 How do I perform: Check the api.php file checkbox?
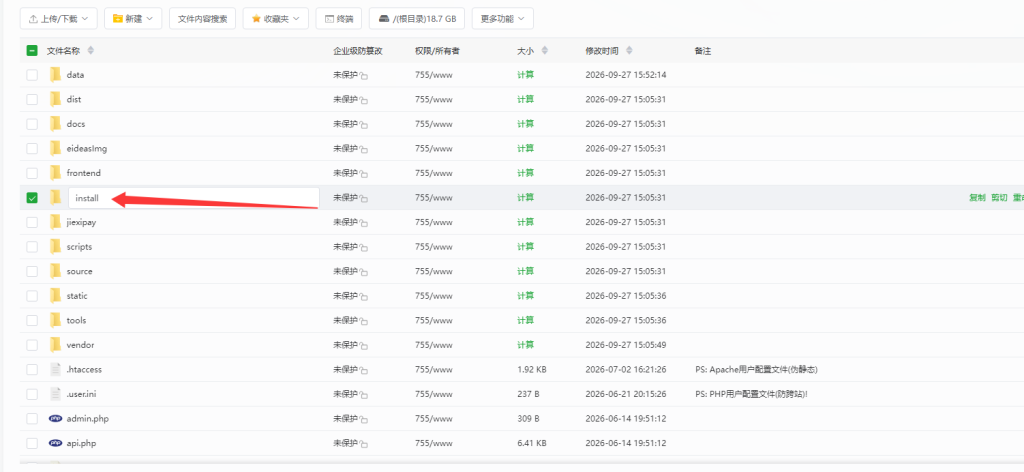(32, 443)
